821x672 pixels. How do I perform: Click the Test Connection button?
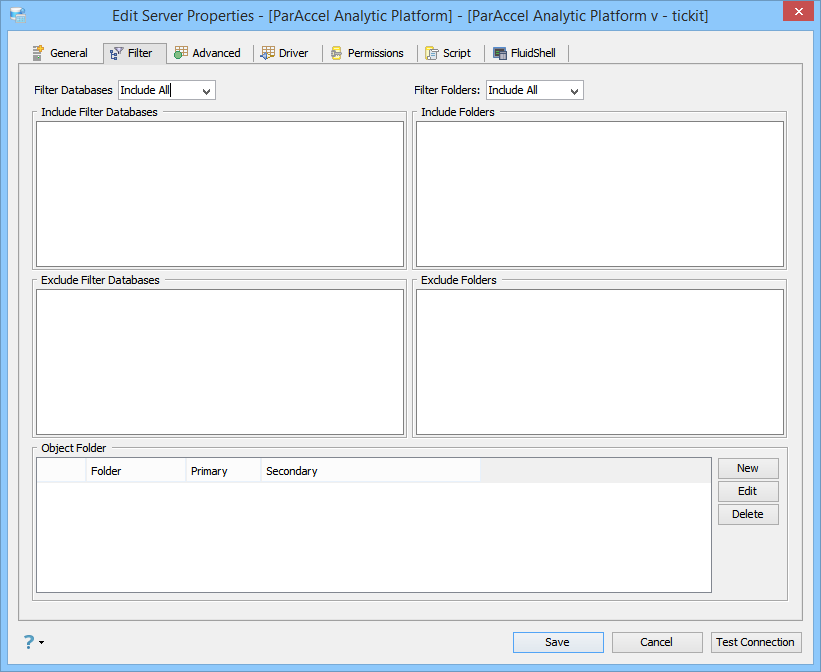[x=756, y=642]
